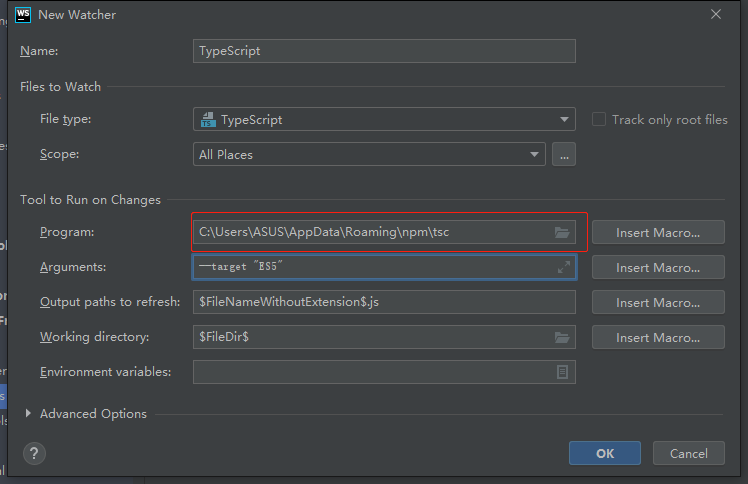Cancel the New Watcher dialog
This screenshot has height=484, width=748.
[689, 453]
